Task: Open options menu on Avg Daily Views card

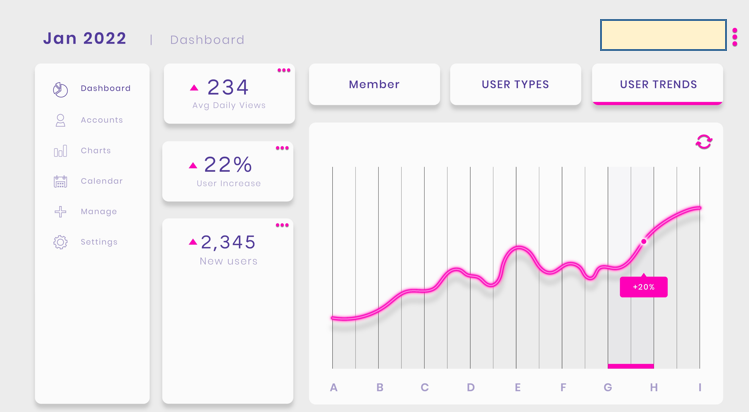Action: click(284, 71)
